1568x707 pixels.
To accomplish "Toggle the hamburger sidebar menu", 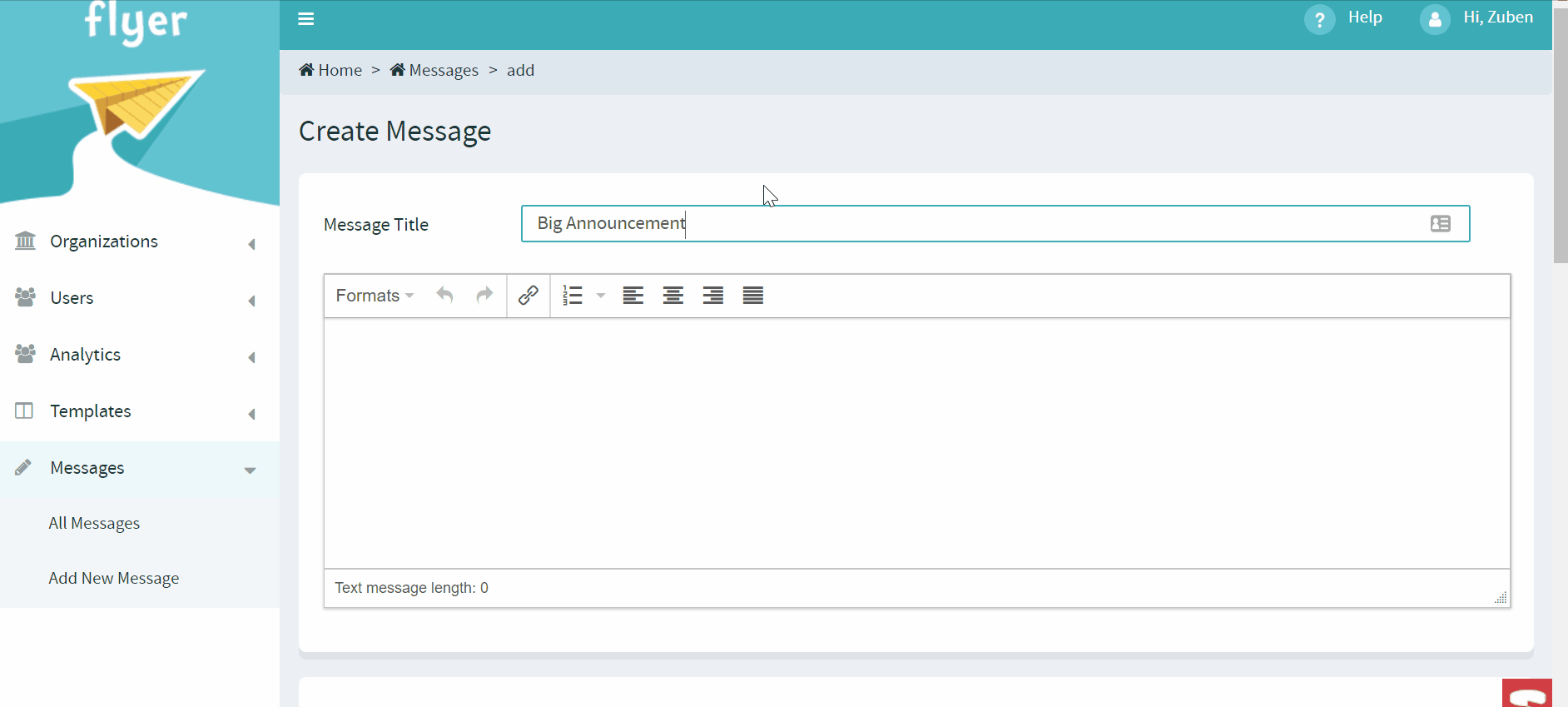I will coord(305,19).
